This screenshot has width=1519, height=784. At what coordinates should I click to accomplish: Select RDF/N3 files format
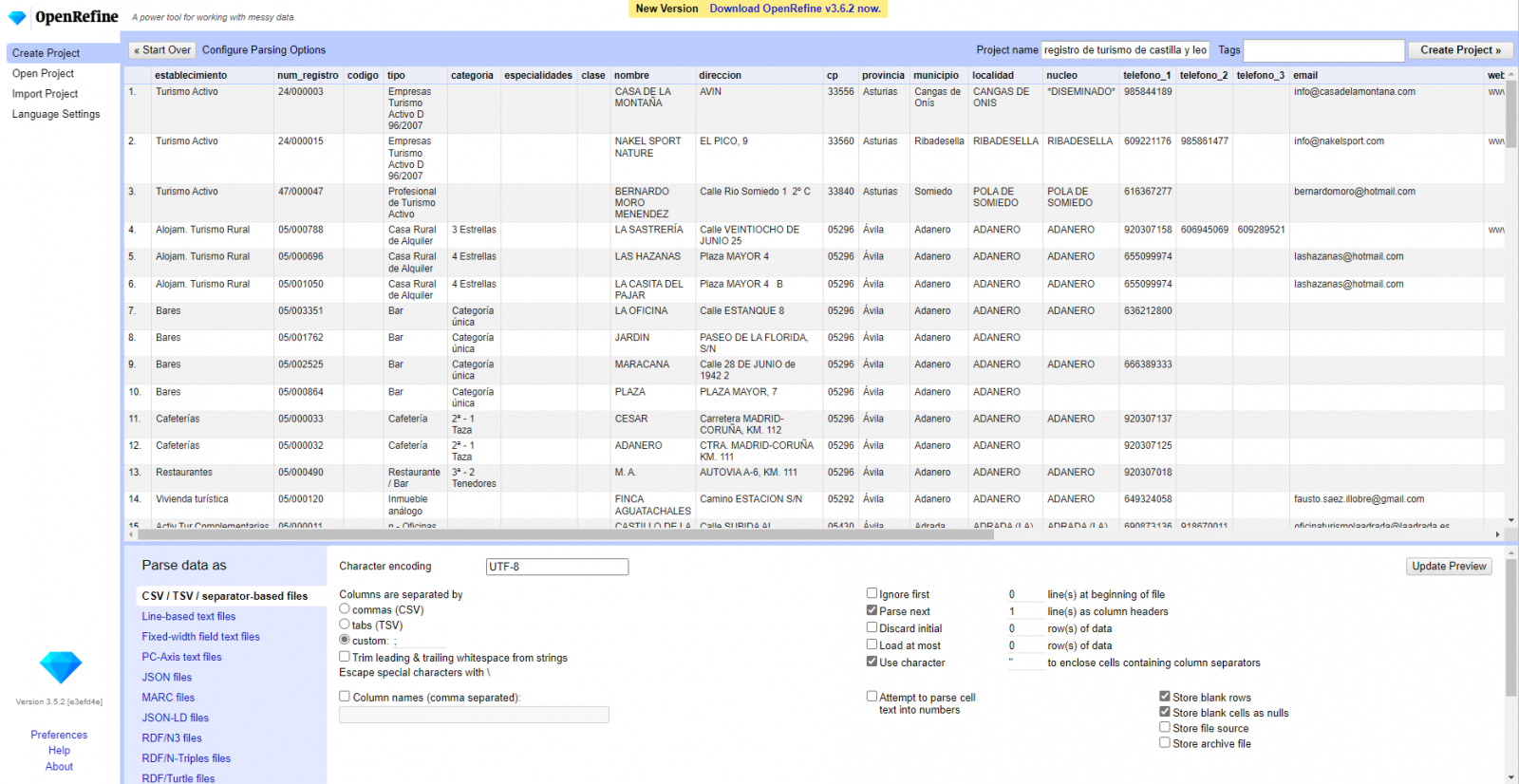172,738
